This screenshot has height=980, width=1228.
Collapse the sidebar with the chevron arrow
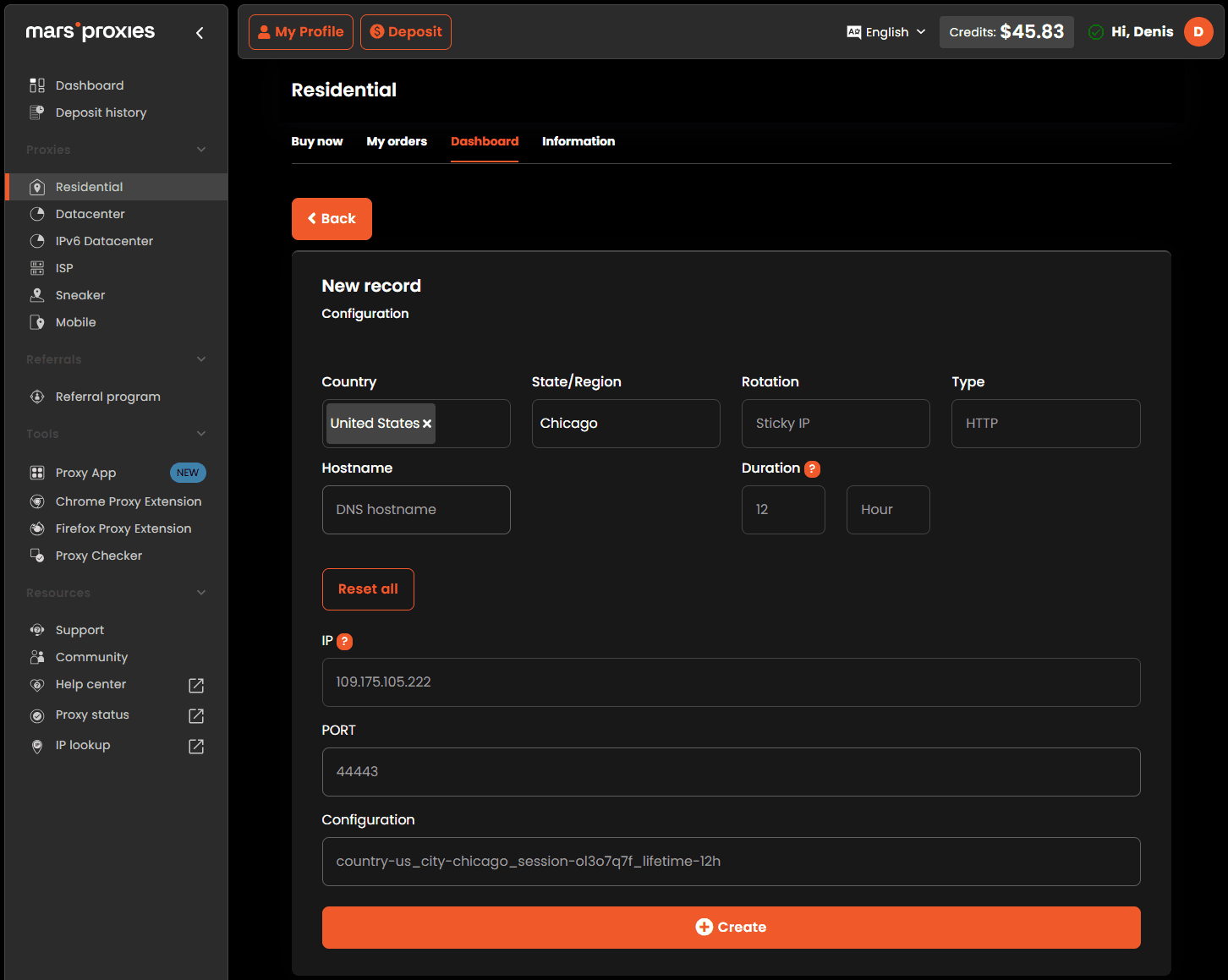click(x=200, y=33)
